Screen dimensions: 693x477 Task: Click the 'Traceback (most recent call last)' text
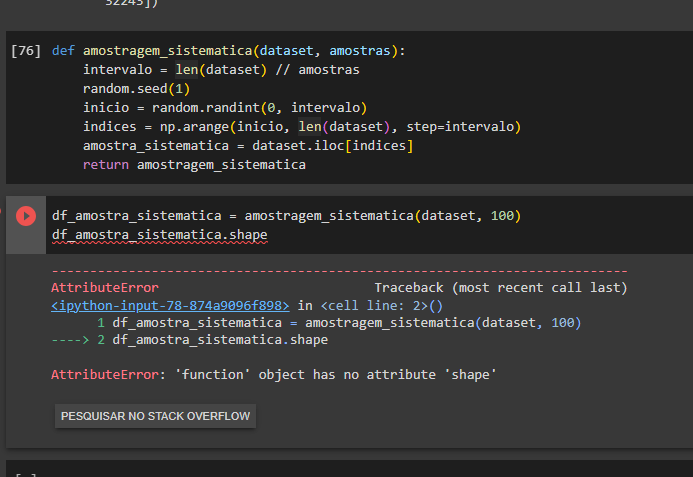[x=500, y=287]
